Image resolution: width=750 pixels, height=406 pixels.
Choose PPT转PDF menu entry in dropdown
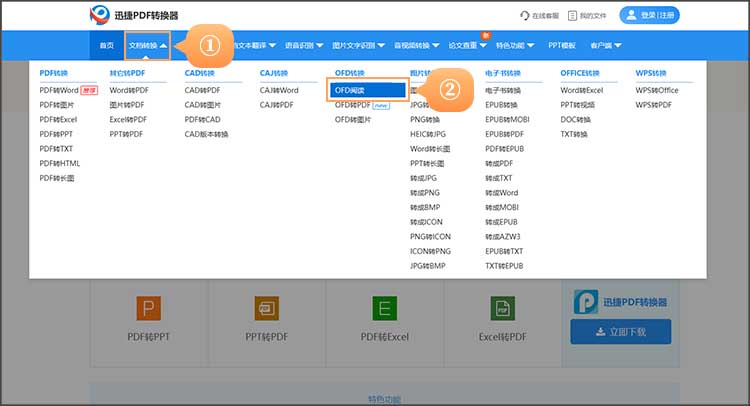[126, 134]
